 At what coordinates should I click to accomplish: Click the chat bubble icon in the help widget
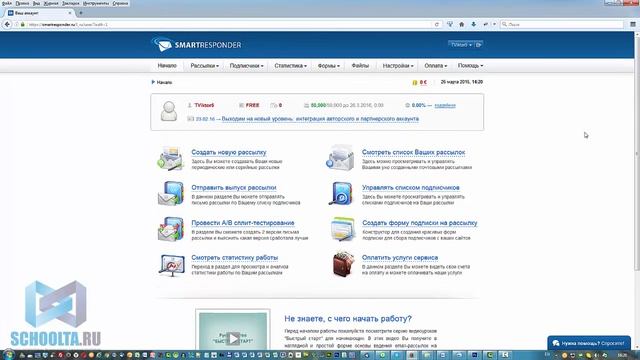coord(556,343)
